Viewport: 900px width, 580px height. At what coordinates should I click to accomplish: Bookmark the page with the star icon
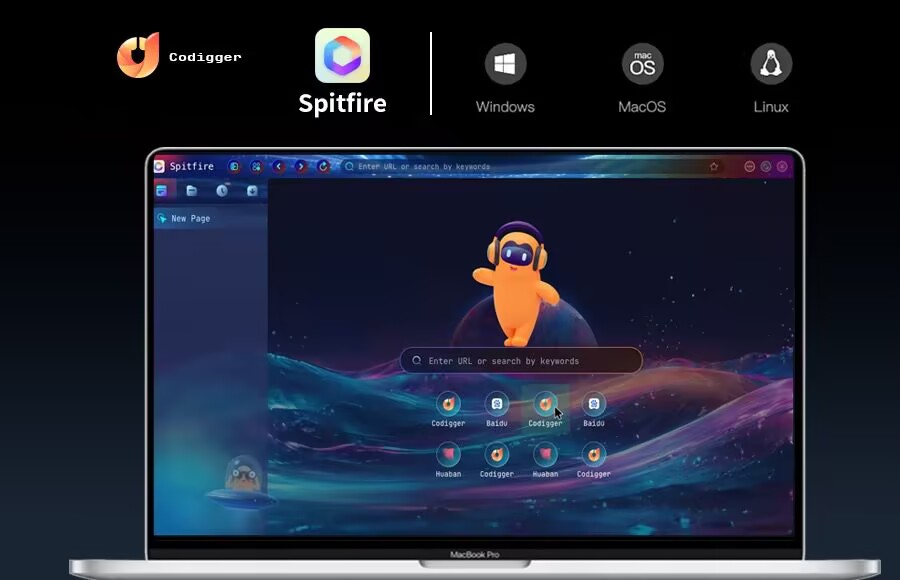714,167
